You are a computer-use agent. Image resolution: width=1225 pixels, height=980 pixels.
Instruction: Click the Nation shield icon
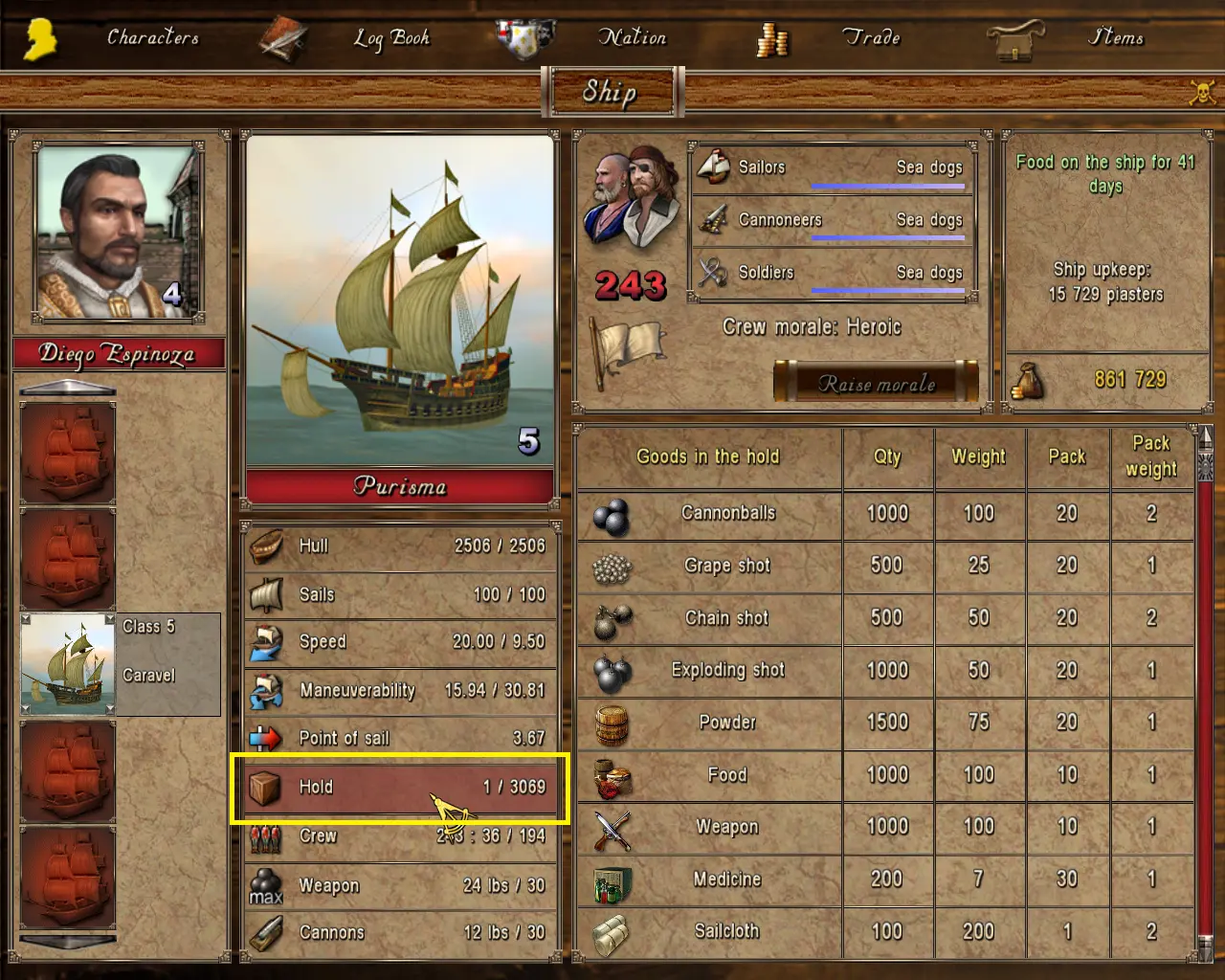525,38
